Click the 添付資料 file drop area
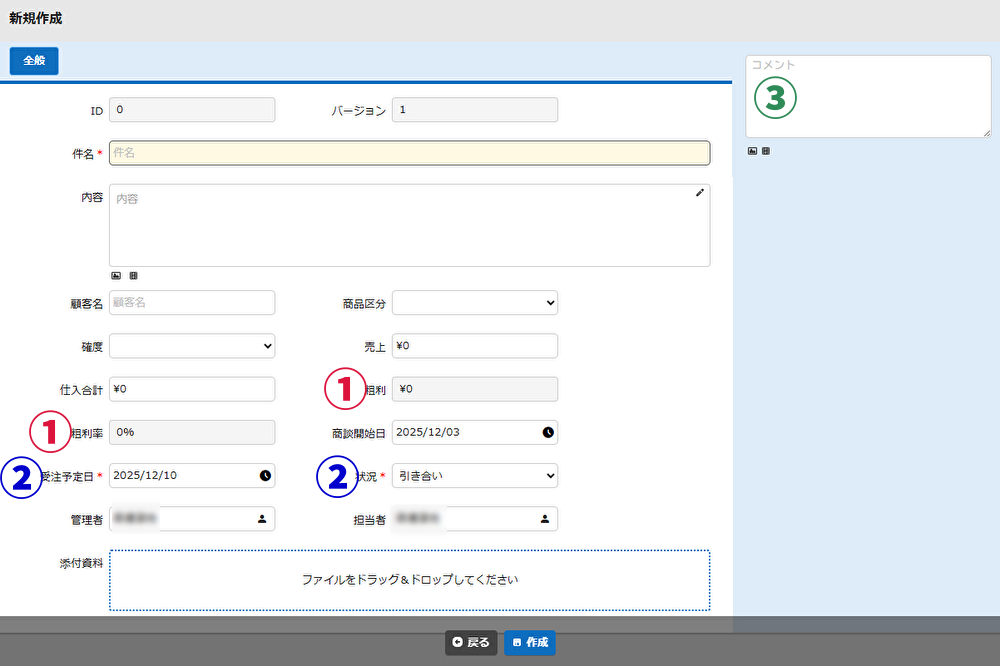Image resolution: width=1000 pixels, height=666 pixels. click(x=409, y=579)
